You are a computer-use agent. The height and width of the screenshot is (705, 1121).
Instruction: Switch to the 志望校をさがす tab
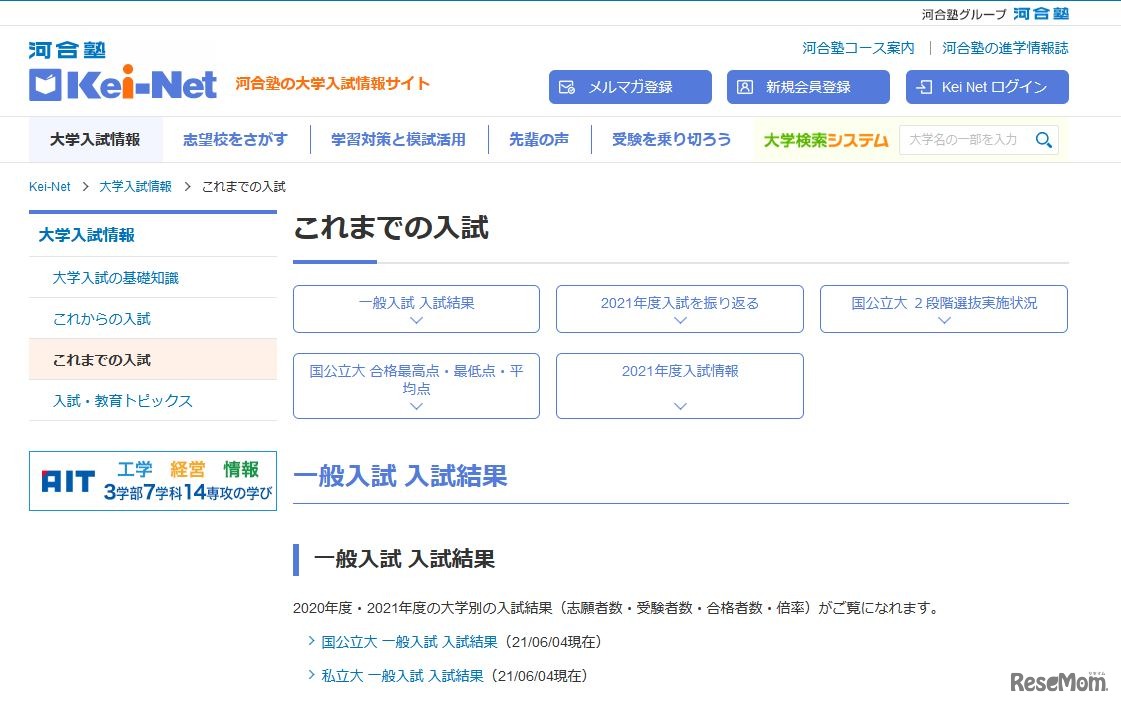[235, 140]
